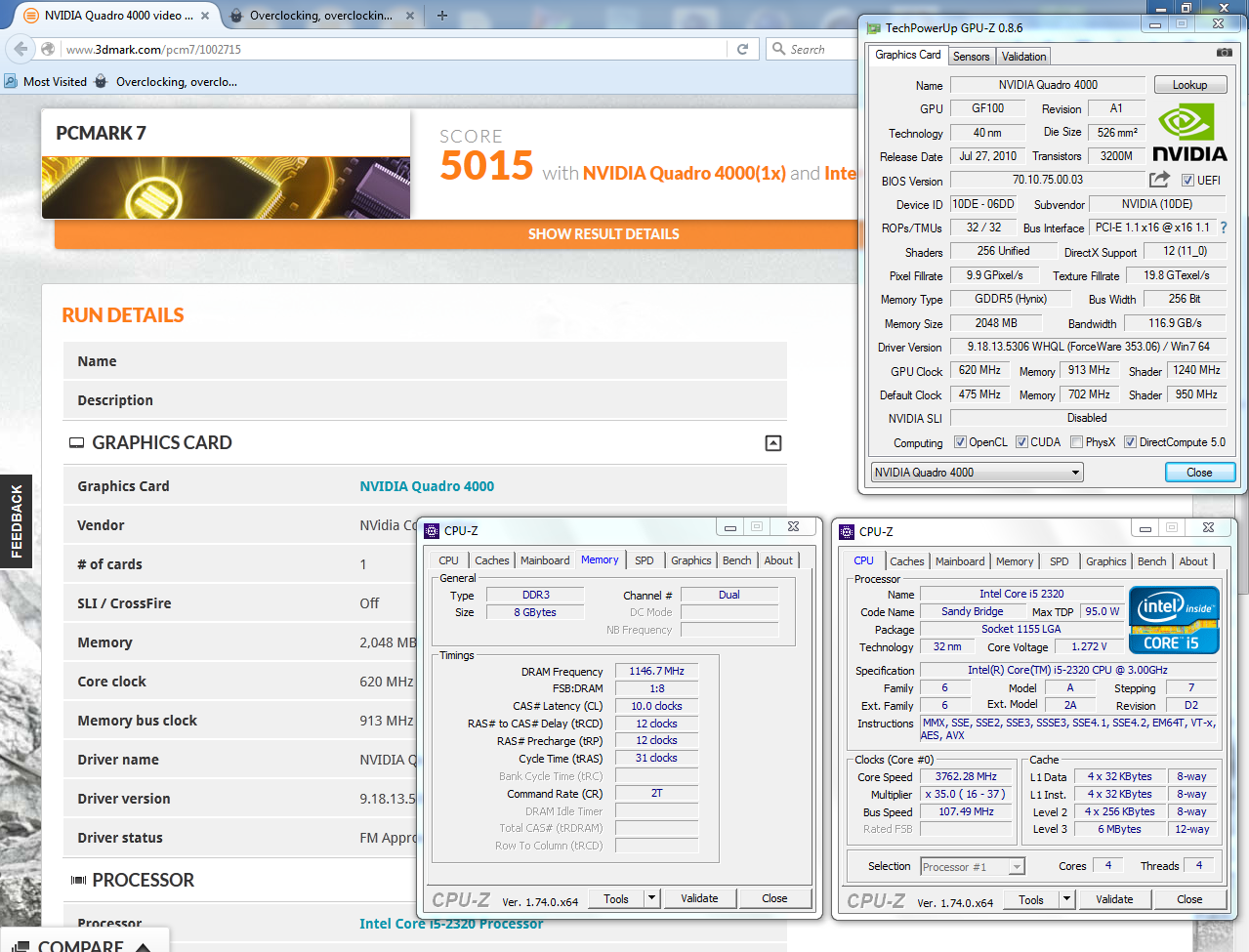
Task: Switch to Validation tab in GPU-Z
Action: click(1023, 57)
